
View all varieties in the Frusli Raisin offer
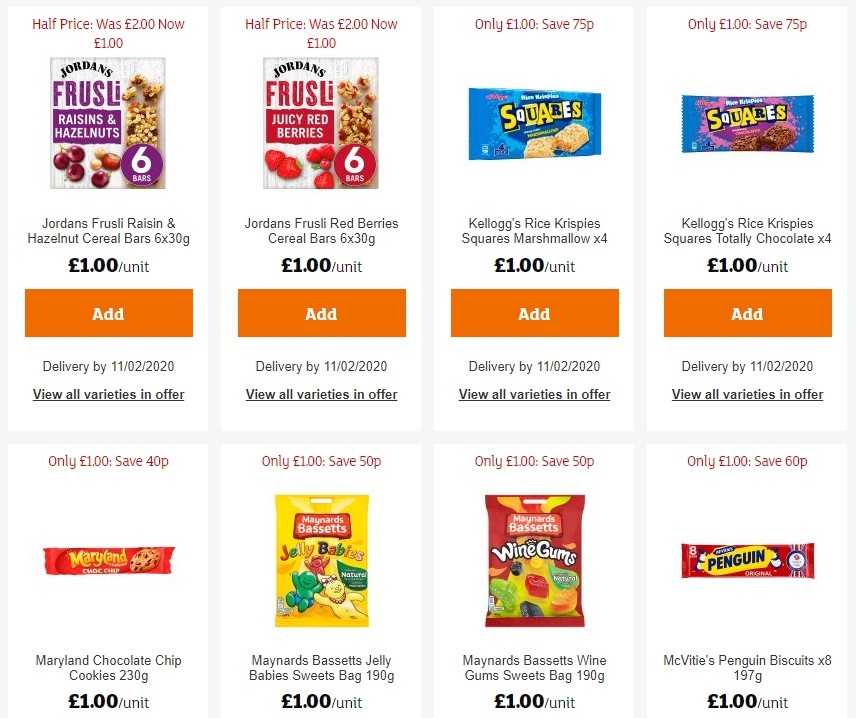tap(108, 394)
